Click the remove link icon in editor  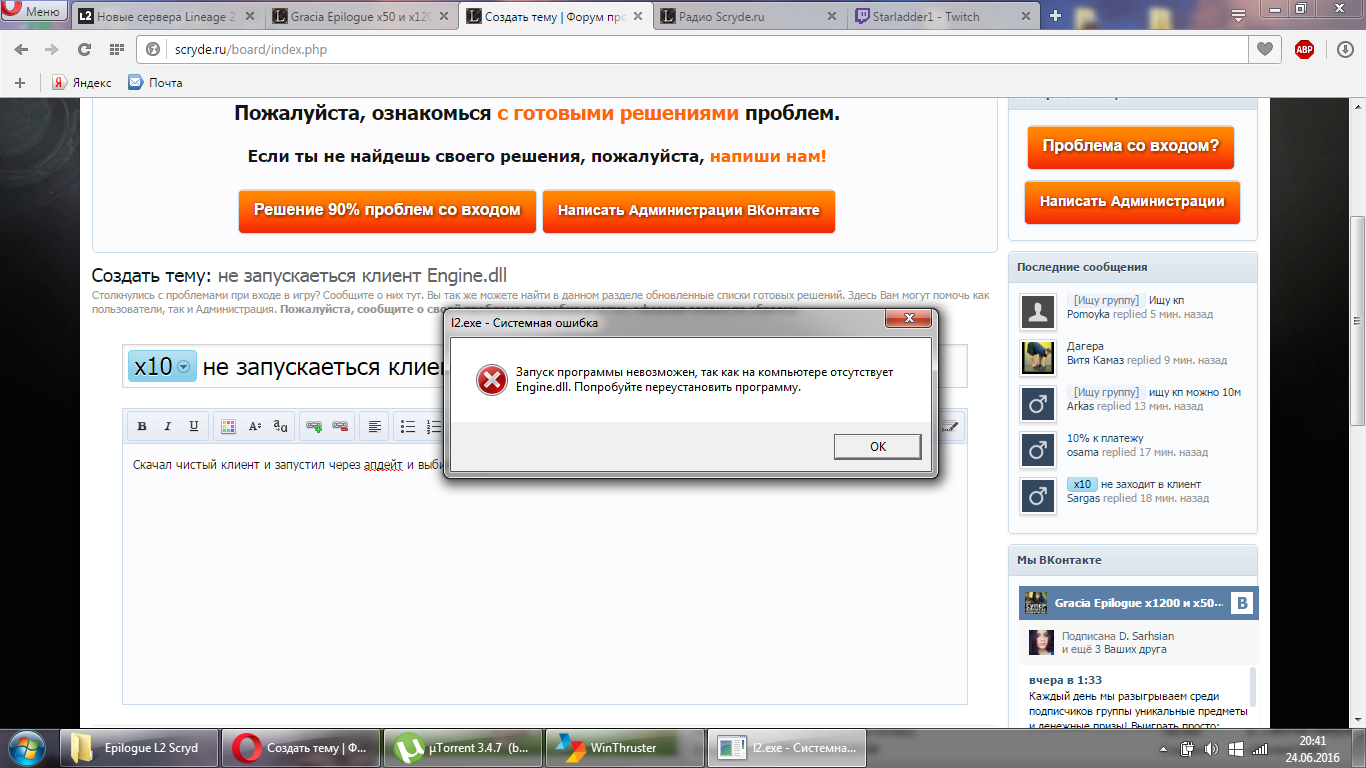pyautogui.click(x=340, y=426)
